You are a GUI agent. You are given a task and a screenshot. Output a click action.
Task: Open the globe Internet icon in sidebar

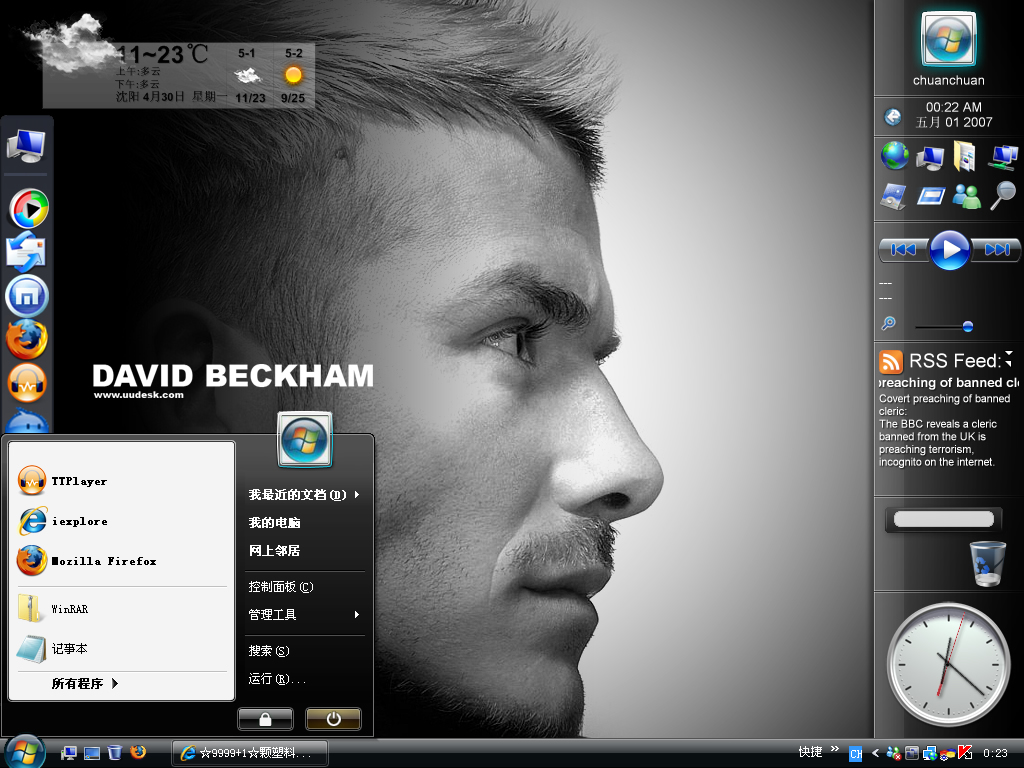coord(895,156)
